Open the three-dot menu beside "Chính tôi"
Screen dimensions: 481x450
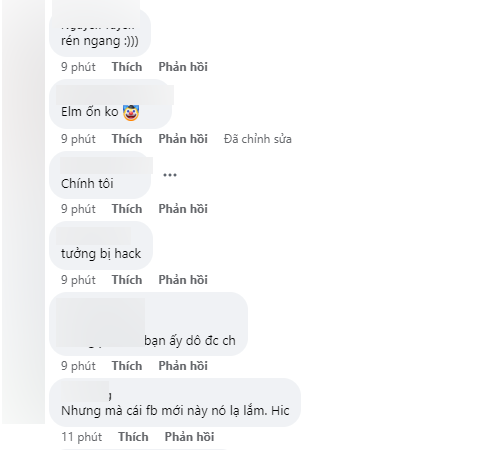click(170, 175)
